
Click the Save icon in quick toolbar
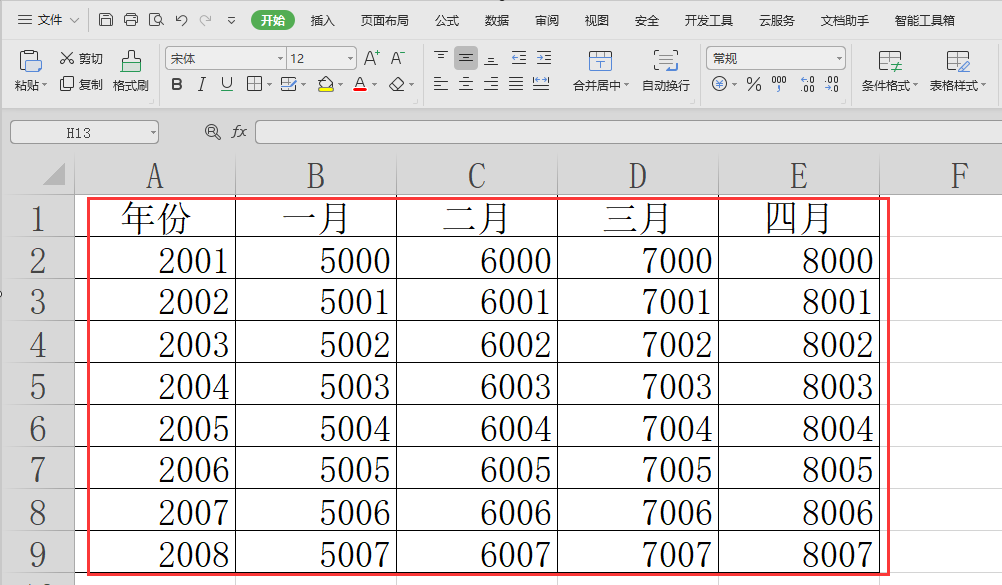(x=106, y=20)
